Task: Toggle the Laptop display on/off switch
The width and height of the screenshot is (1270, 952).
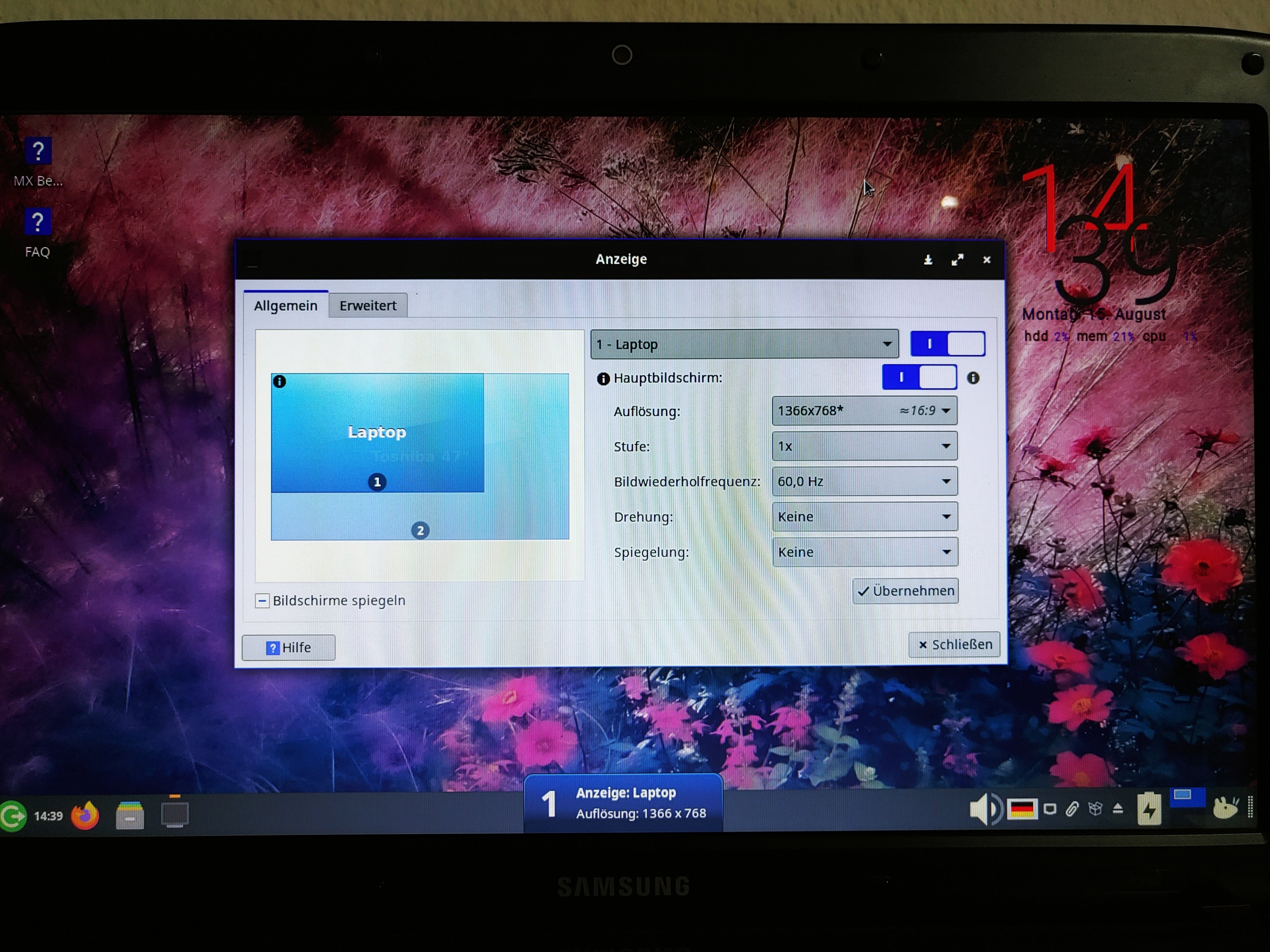Action: 947,344
